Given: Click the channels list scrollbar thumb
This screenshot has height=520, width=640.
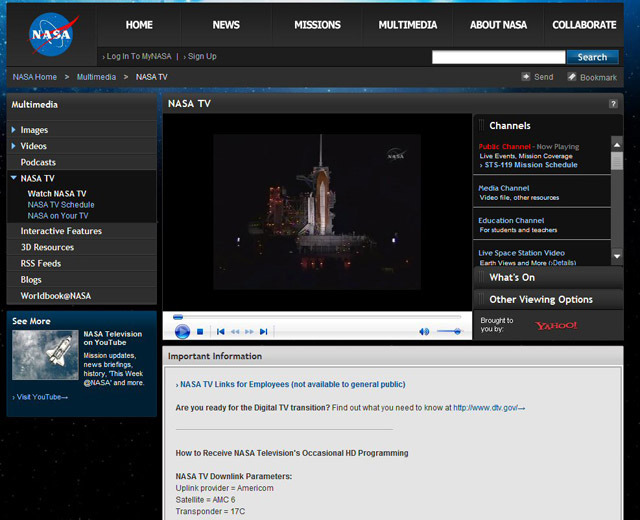Looking at the screenshot, I should click(x=617, y=160).
